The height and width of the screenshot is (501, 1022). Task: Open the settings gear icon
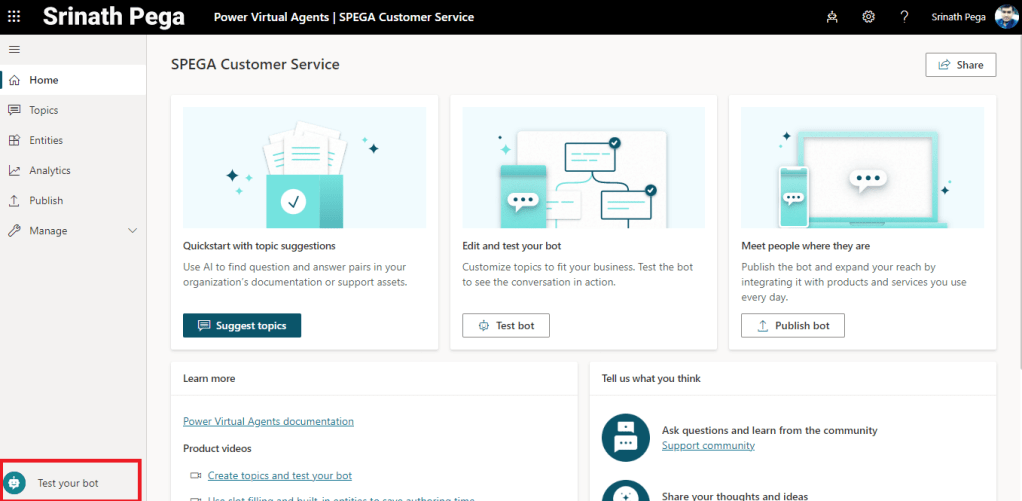pos(868,17)
